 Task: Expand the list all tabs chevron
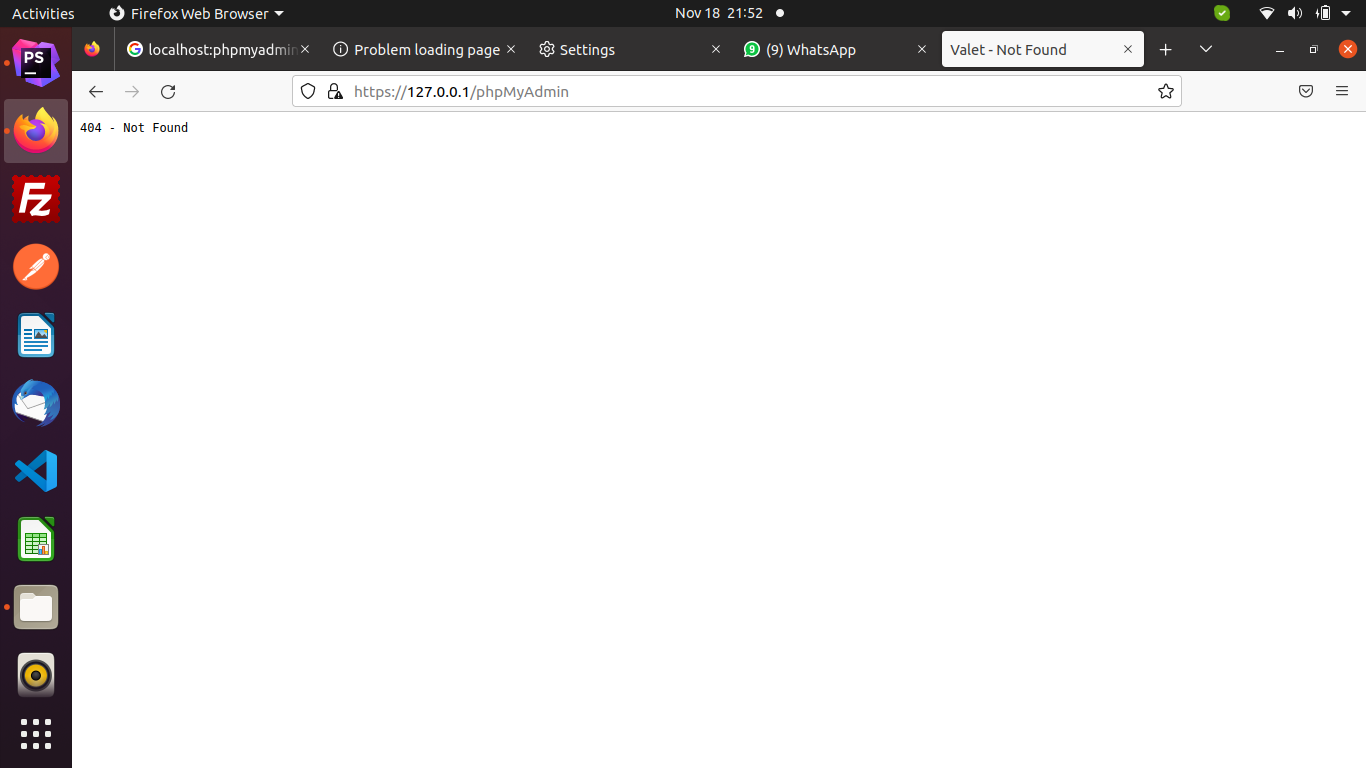1206,50
